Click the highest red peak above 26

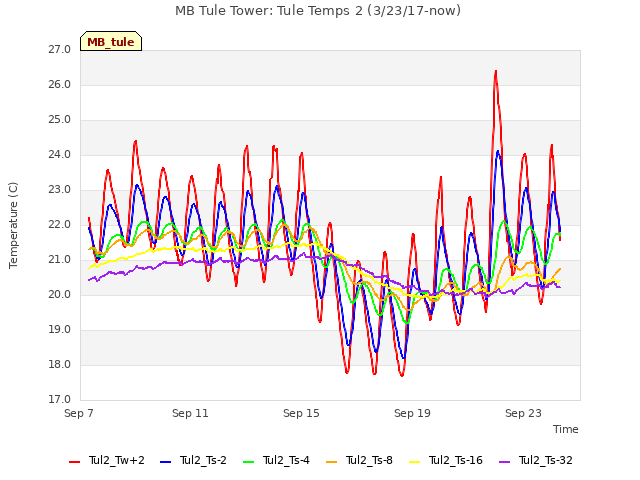496,71
